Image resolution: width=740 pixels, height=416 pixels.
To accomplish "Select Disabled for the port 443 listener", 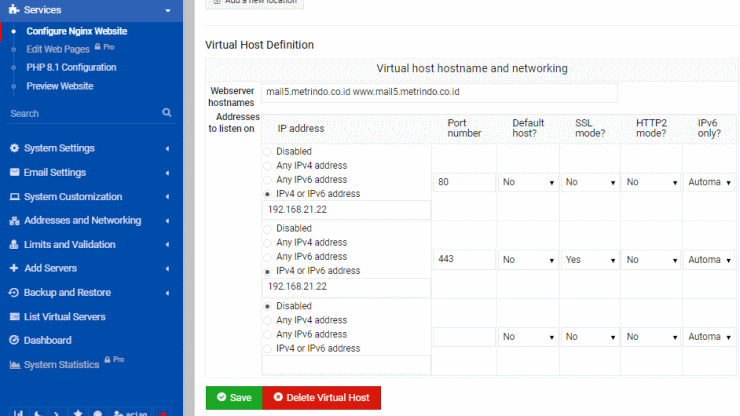I will point(268,229).
